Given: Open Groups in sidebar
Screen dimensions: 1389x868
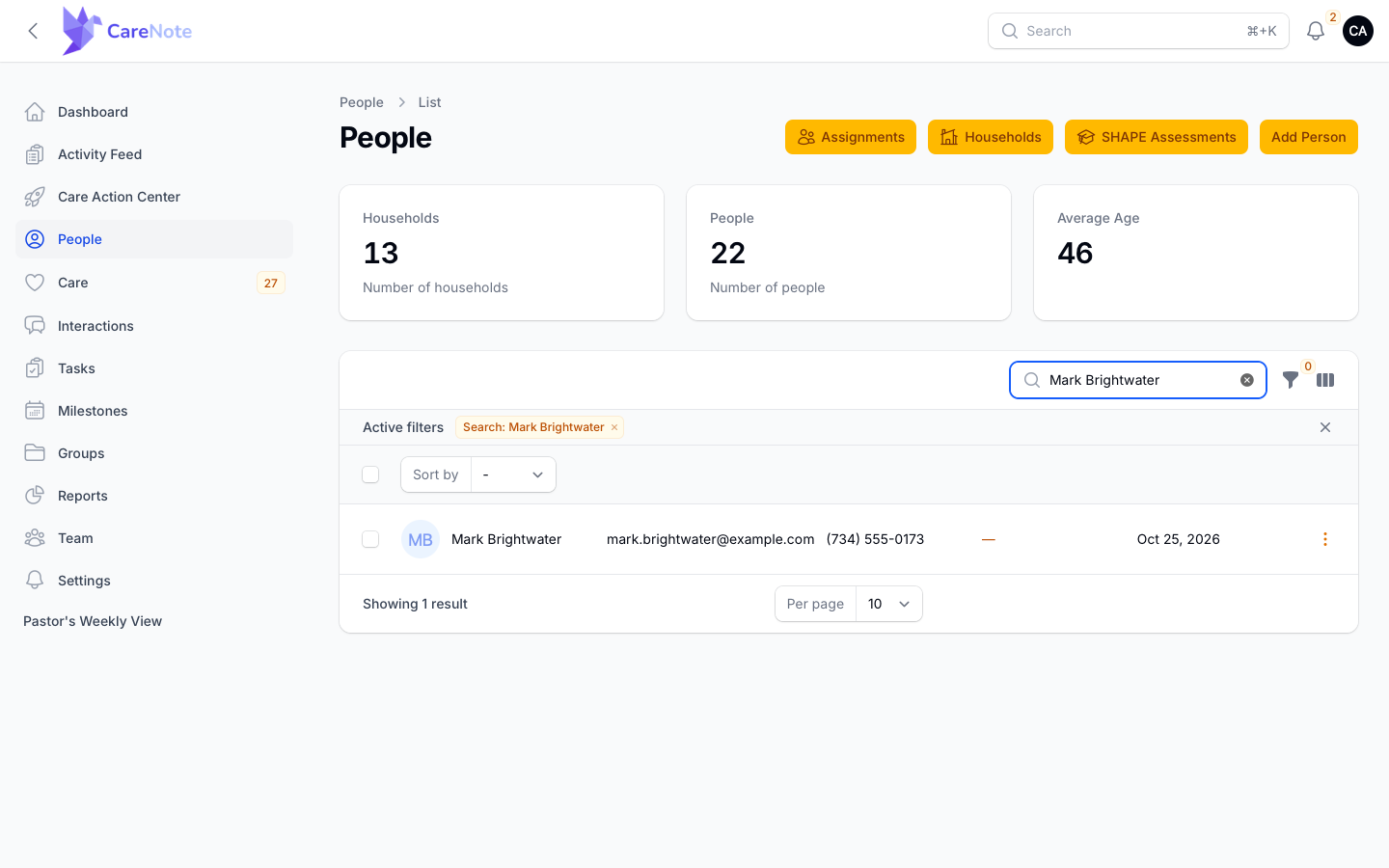Looking at the screenshot, I should coord(154,453).
